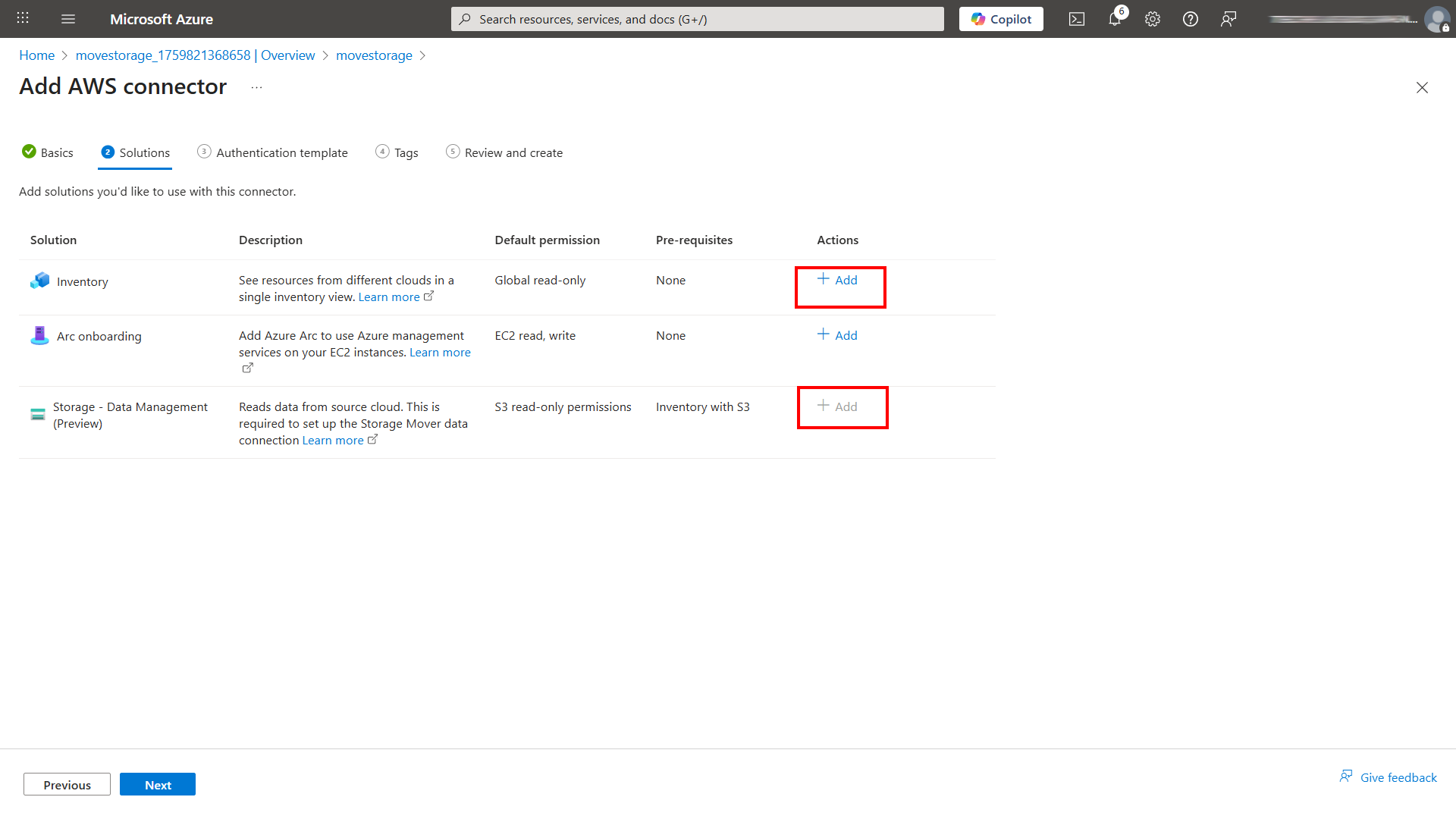1456x819 pixels.
Task: Return to the Basics tab
Action: [58, 152]
